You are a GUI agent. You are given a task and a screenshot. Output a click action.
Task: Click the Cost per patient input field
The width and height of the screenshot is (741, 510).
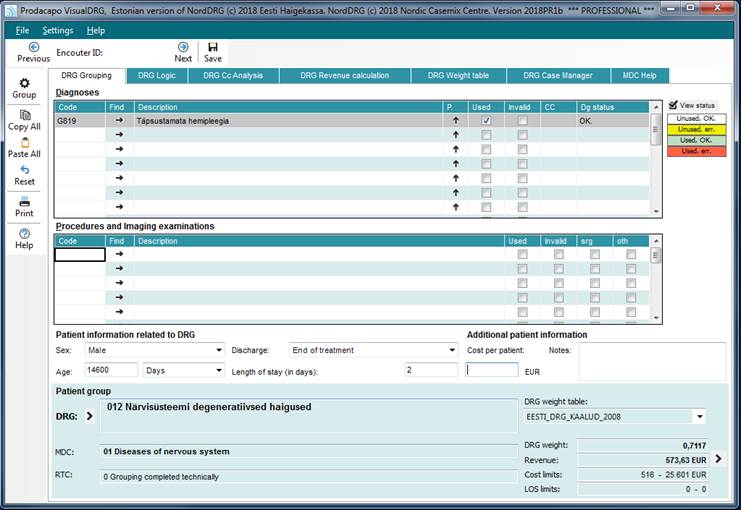(492, 369)
